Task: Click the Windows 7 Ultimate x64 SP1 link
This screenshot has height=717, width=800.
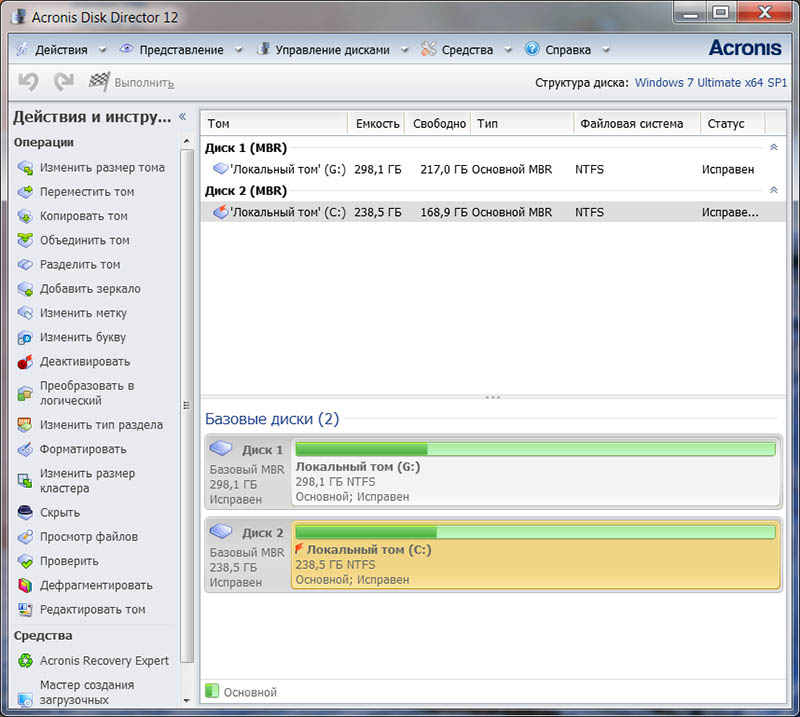Action: click(711, 83)
